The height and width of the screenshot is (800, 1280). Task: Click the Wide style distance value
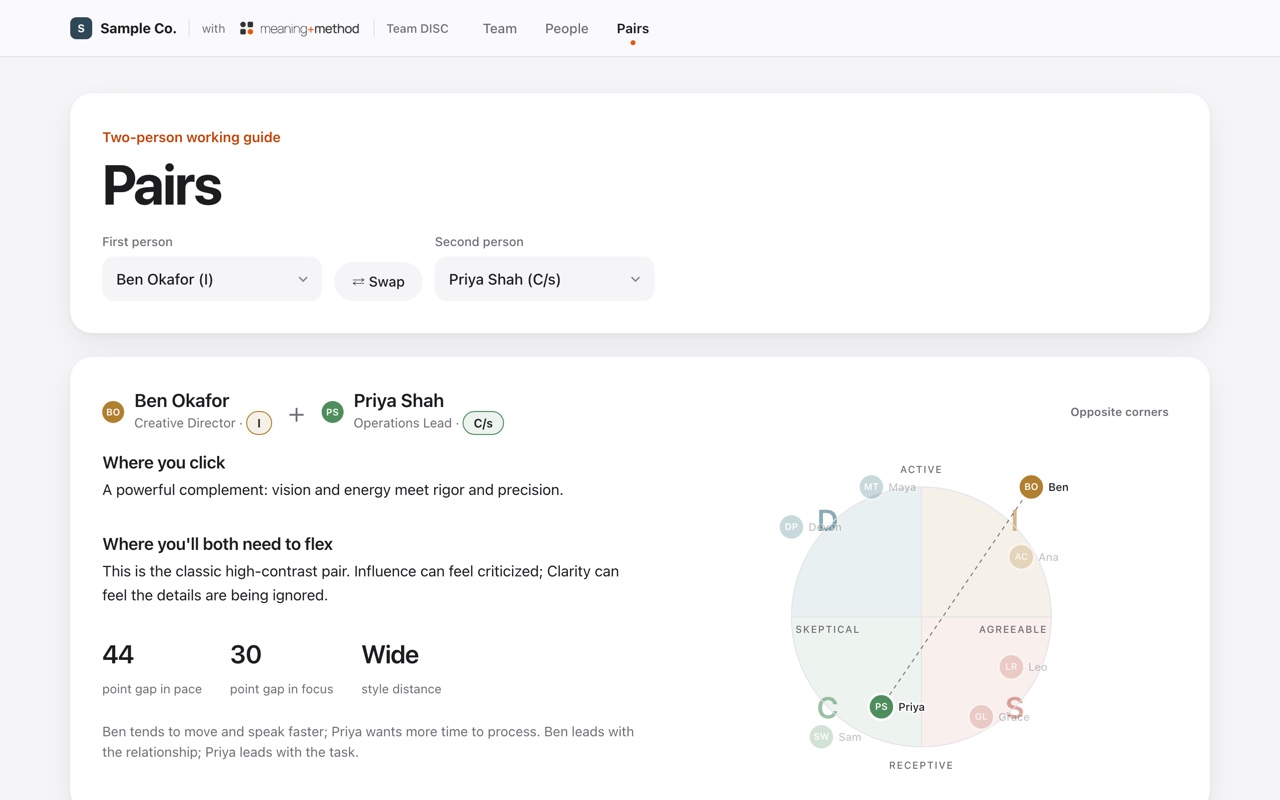(390, 654)
